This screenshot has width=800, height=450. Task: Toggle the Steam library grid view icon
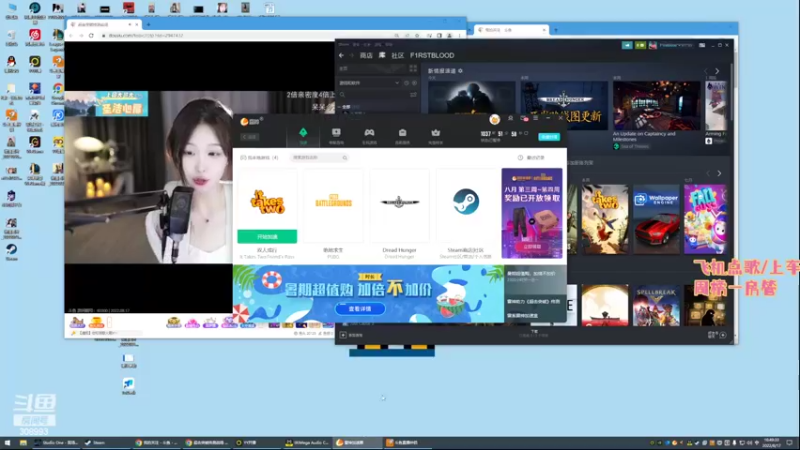coord(413,68)
